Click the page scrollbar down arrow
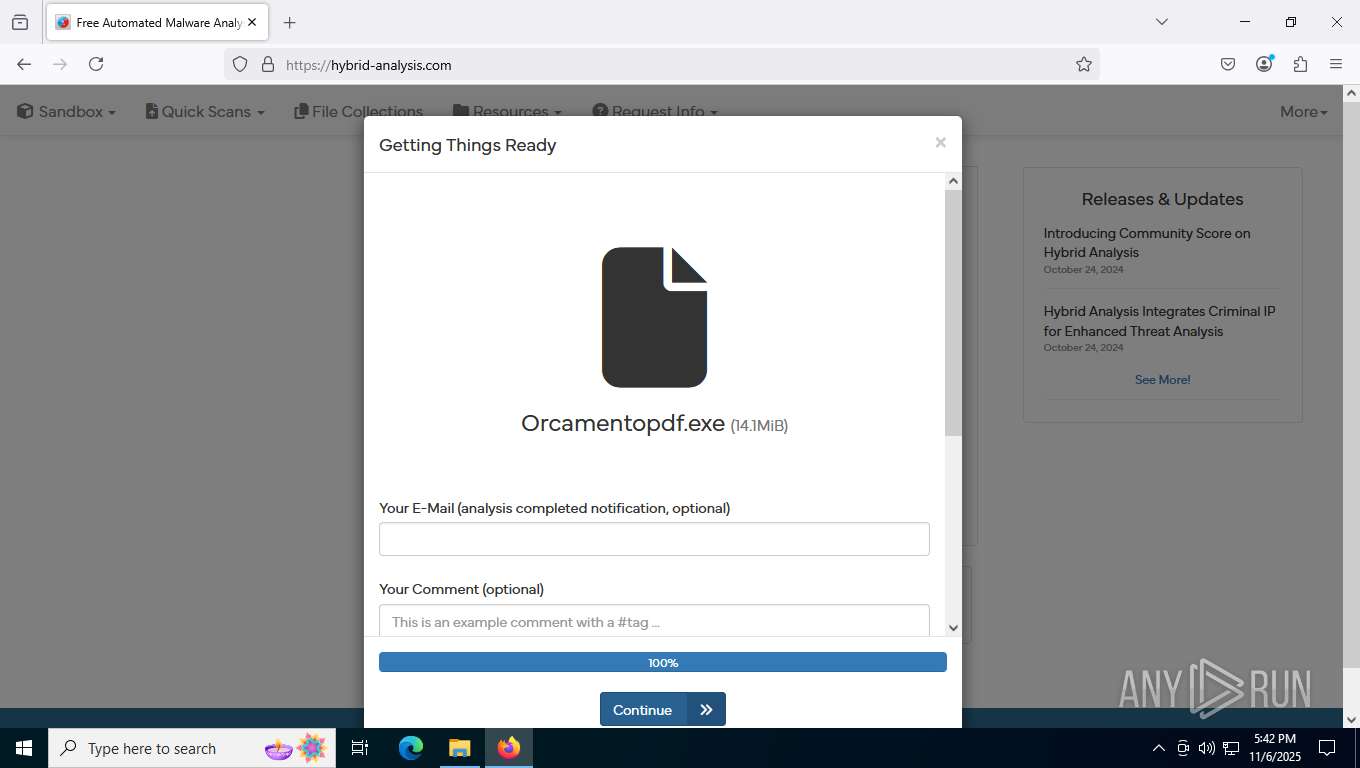Screen dimensions: 1360x768 (1351, 719)
